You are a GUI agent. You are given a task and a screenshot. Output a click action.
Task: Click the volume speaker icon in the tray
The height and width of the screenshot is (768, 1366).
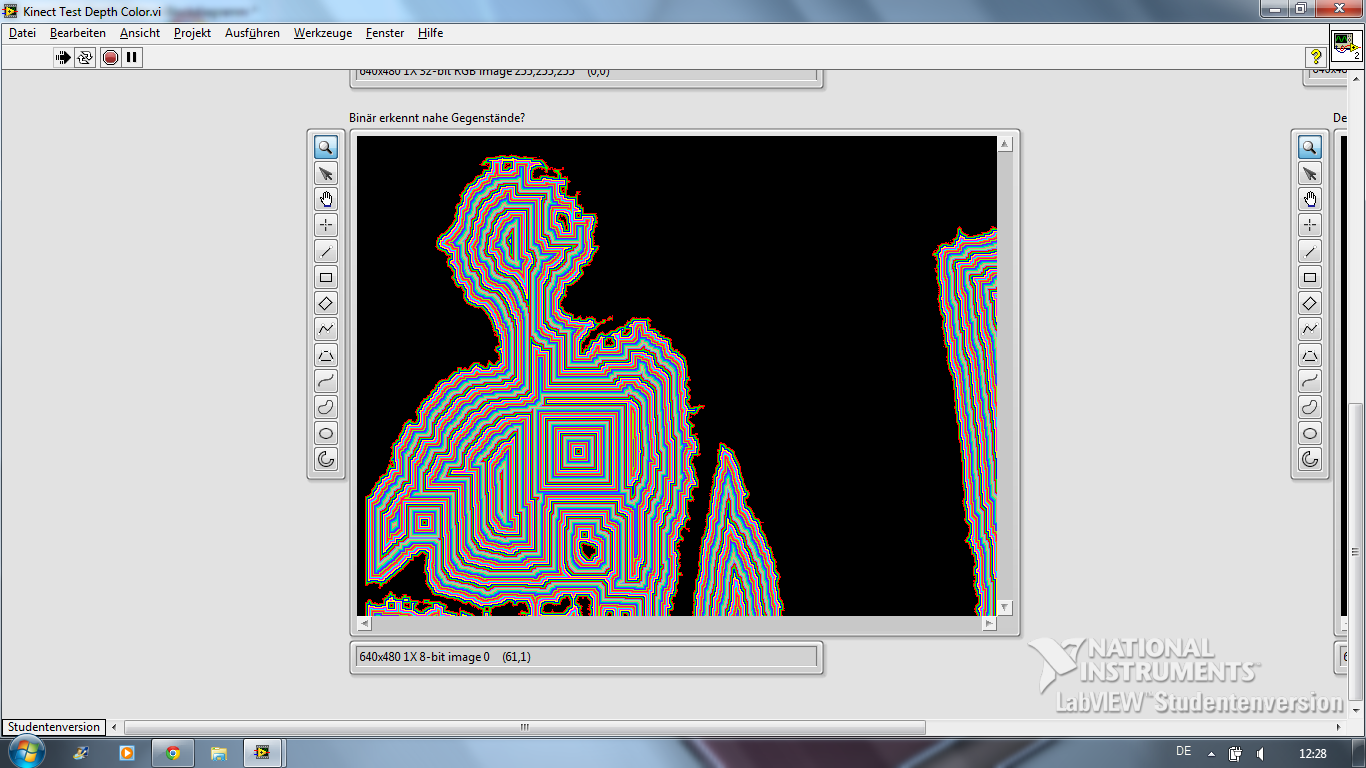[1260, 753]
